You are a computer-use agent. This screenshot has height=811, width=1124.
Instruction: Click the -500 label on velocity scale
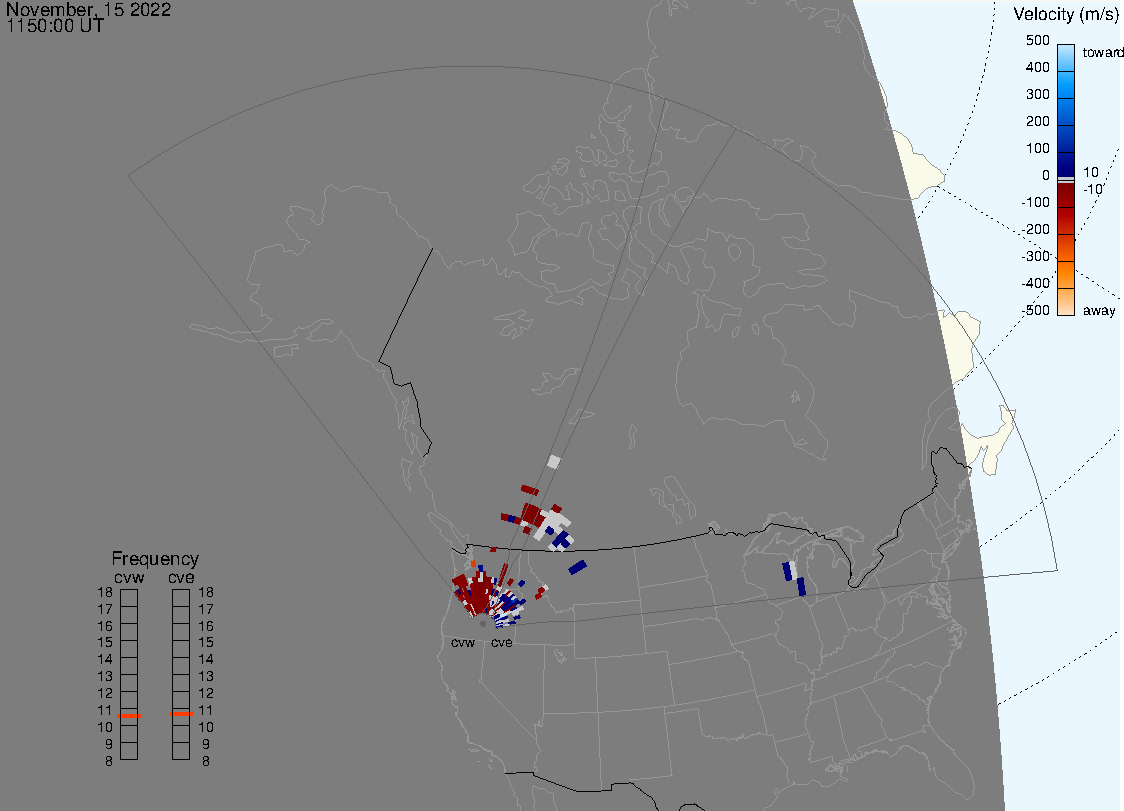click(1035, 310)
